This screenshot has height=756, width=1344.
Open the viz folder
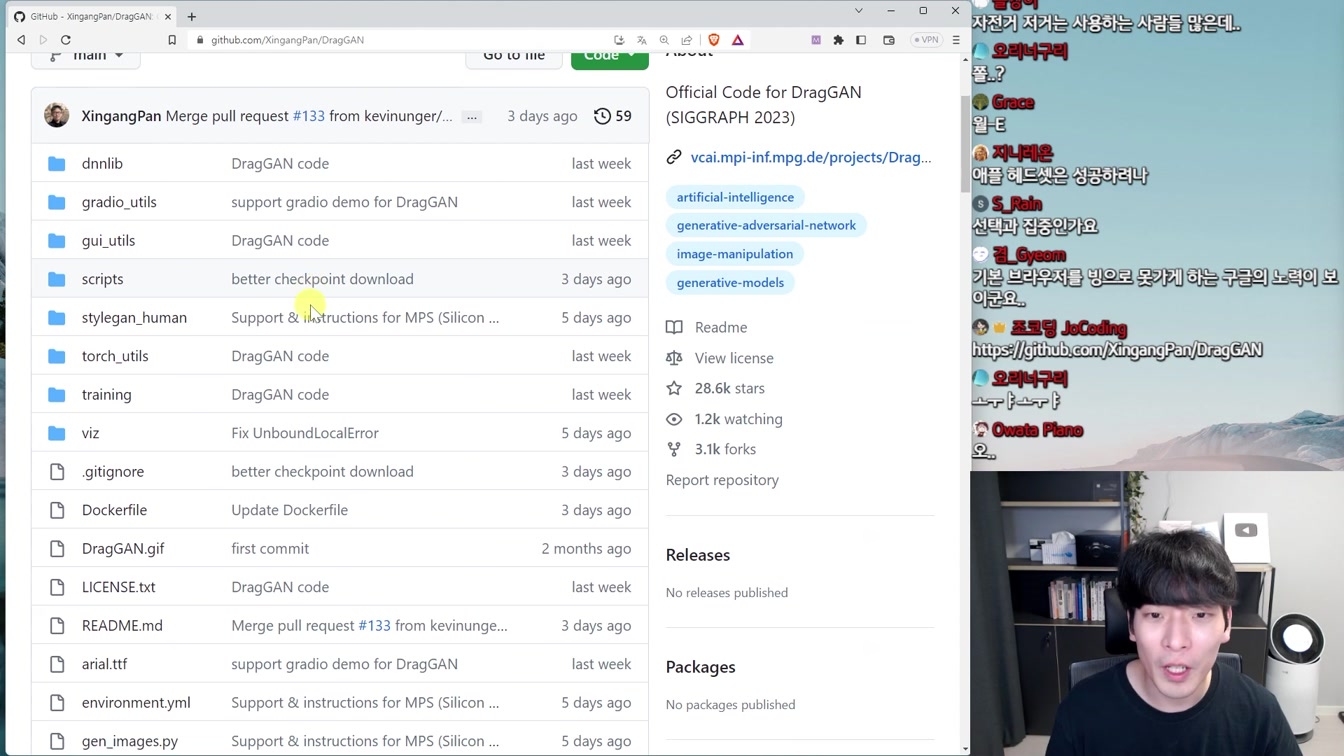[x=90, y=433]
